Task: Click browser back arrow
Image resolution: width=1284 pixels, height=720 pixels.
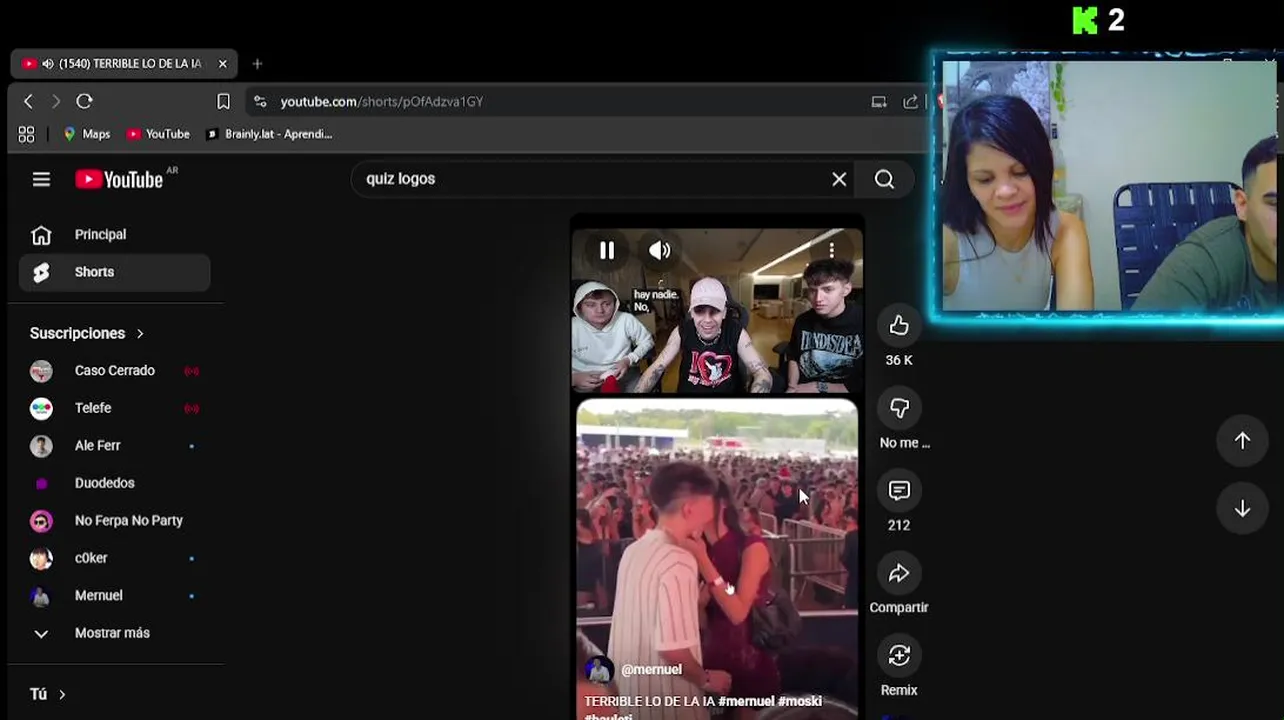Action: point(28,101)
